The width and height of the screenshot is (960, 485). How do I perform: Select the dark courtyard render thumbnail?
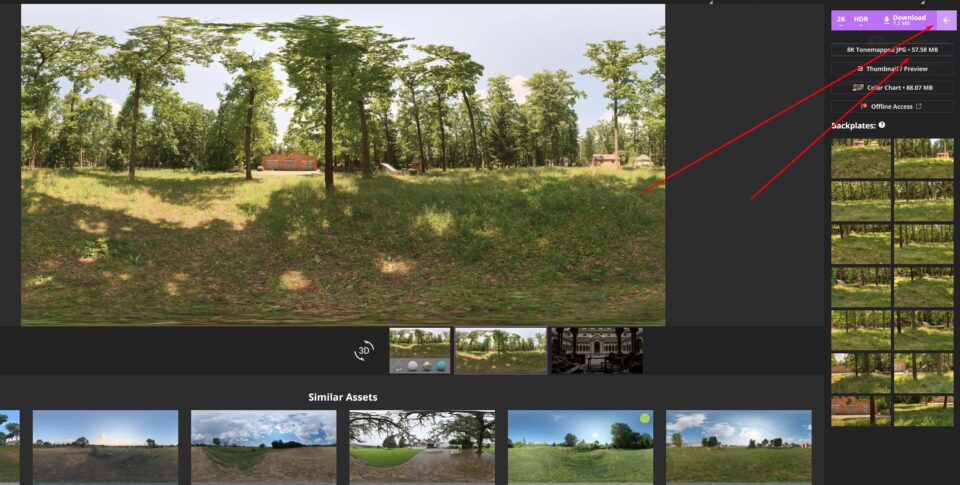tap(596, 351)
